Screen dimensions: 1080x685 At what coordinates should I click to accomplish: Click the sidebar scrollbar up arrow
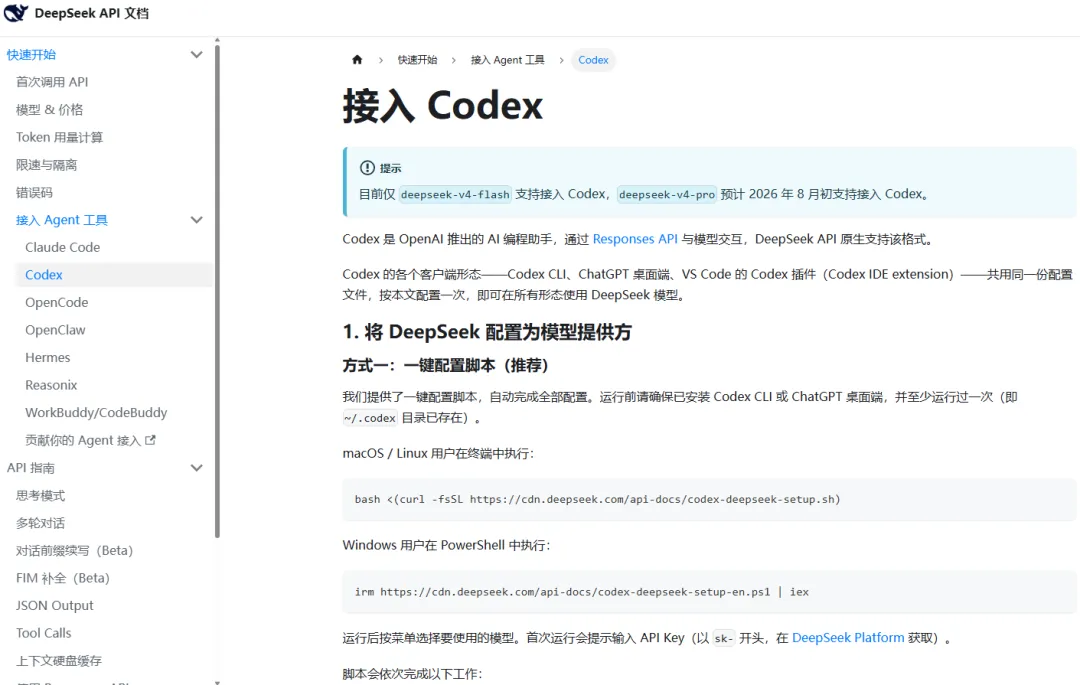pyautogui.click(x=217, y=41)
